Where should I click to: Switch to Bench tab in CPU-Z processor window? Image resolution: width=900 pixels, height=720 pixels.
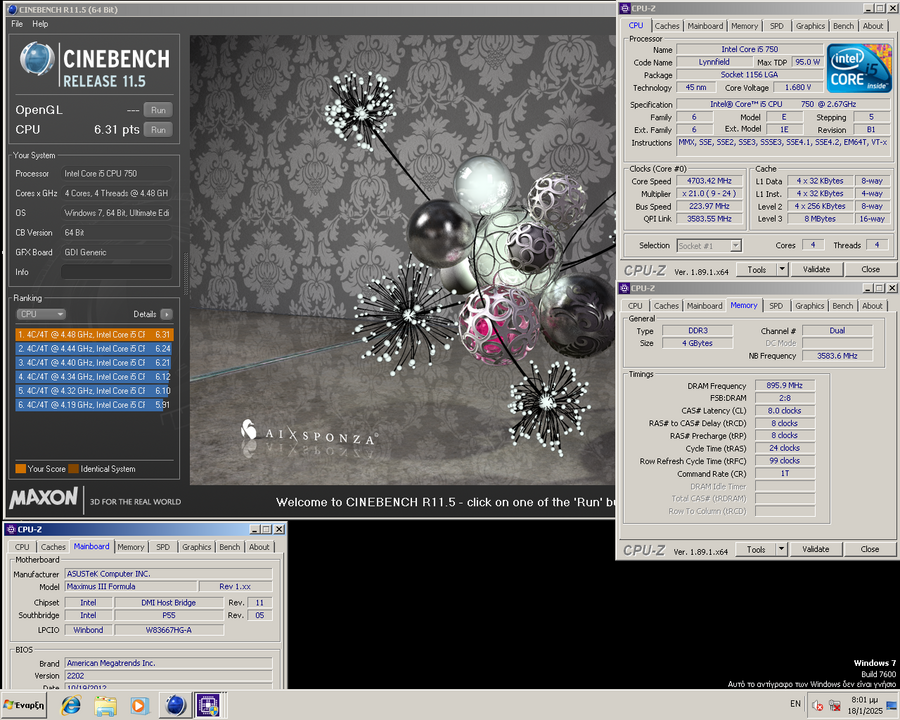tap(843, 26)
